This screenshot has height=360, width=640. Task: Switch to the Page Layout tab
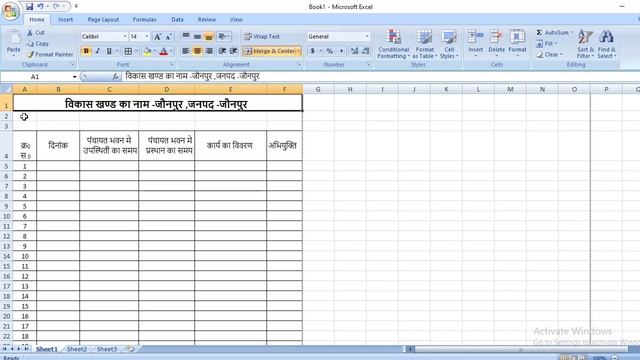click(x=103, y=19)
